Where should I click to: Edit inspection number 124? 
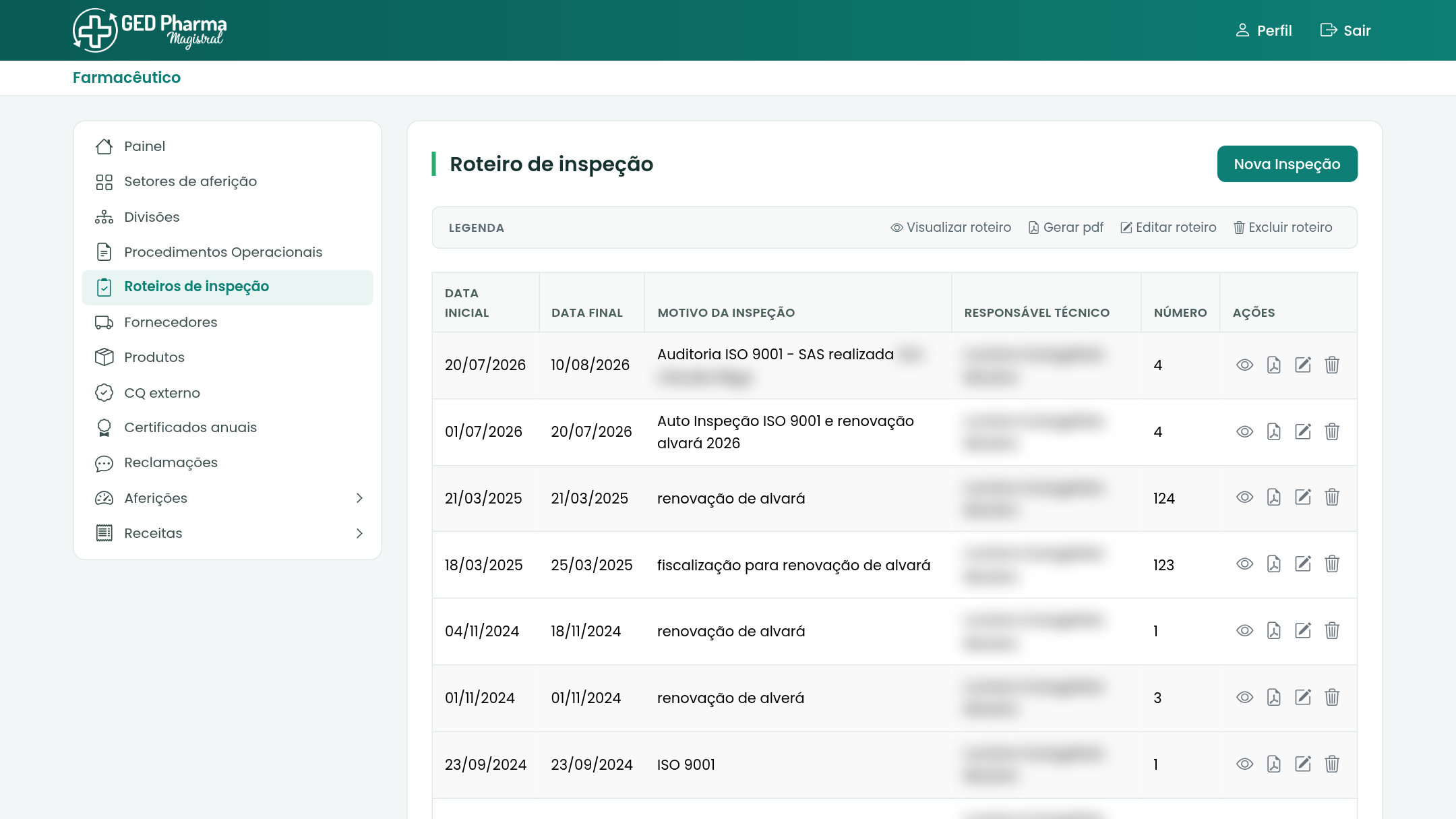(x=1302, y=497)
